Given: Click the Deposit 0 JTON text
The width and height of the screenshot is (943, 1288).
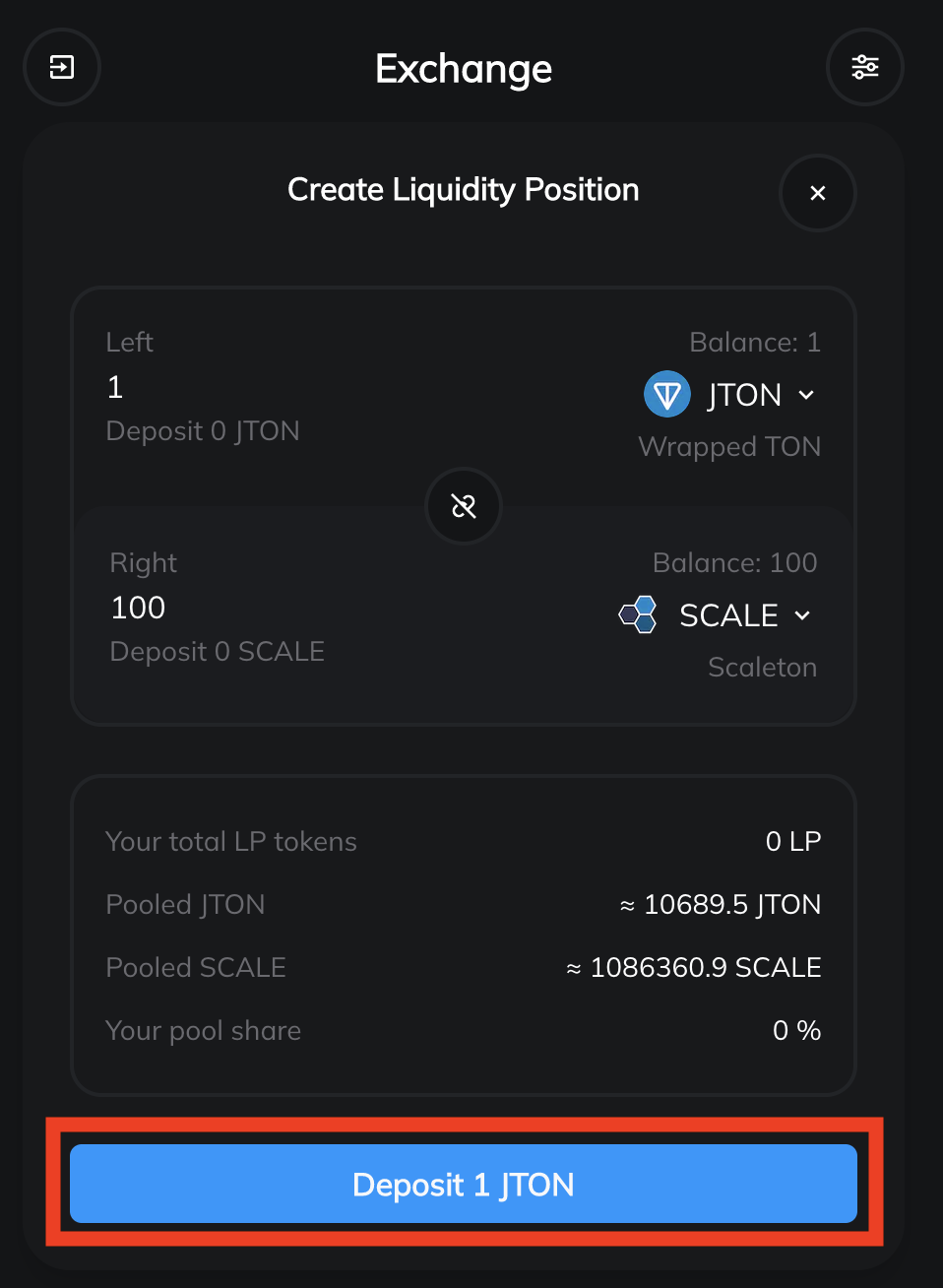Looking at the screenshot, I should click(x=203, y=431).
